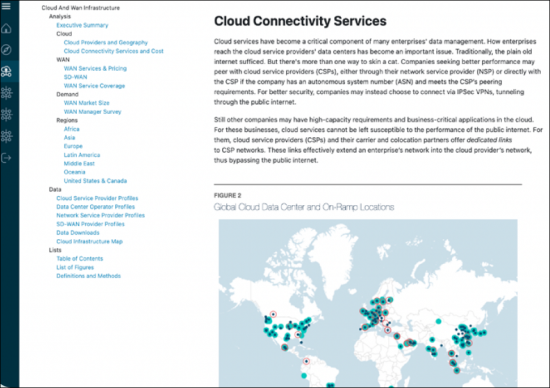
Task: Select WAN Services & Pricing link
Action: [95, 68]
